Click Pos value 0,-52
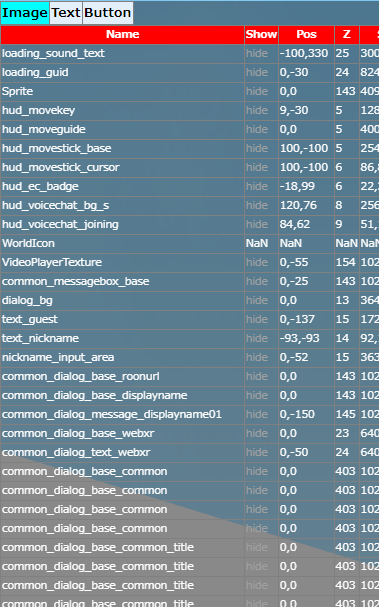 [294, 357]
